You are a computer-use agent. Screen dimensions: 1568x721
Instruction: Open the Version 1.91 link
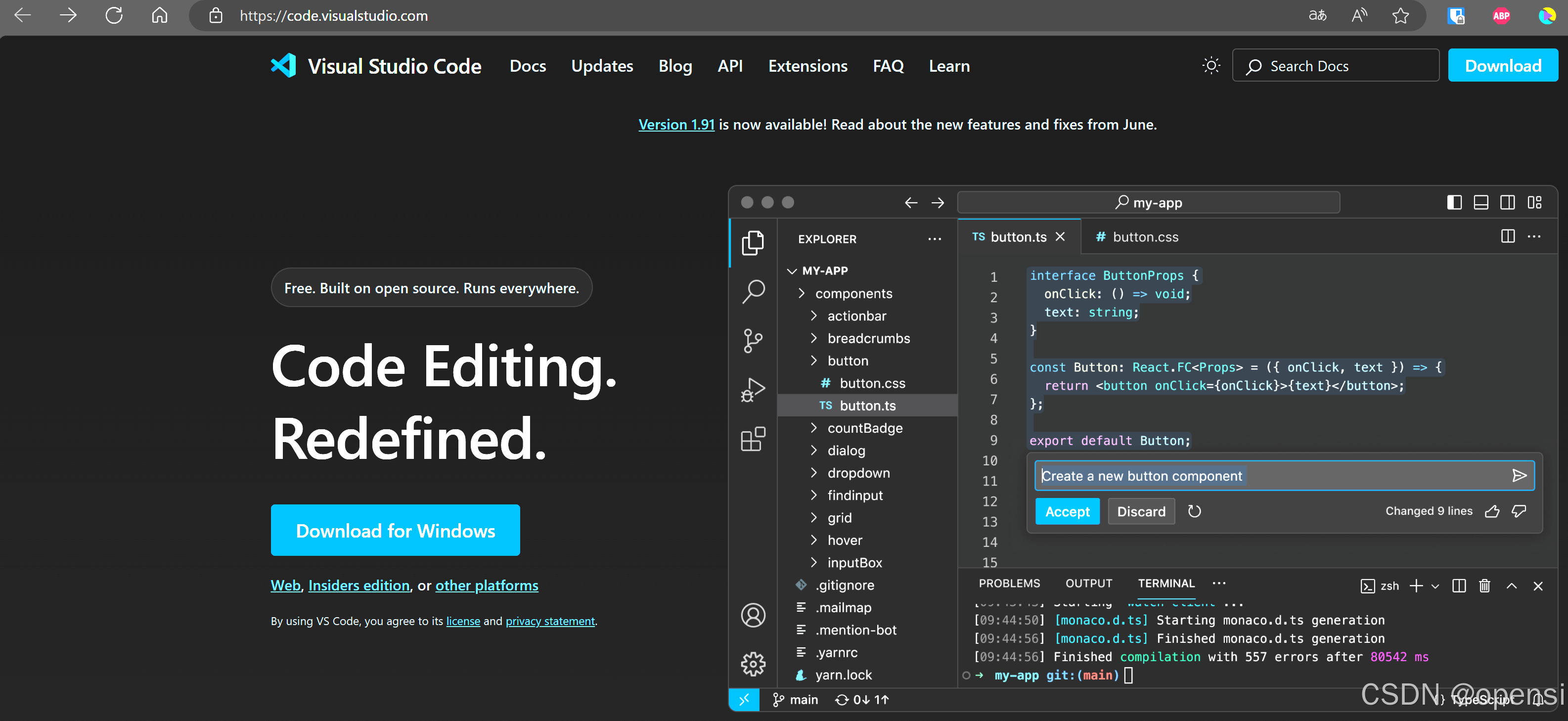[675, 124]
